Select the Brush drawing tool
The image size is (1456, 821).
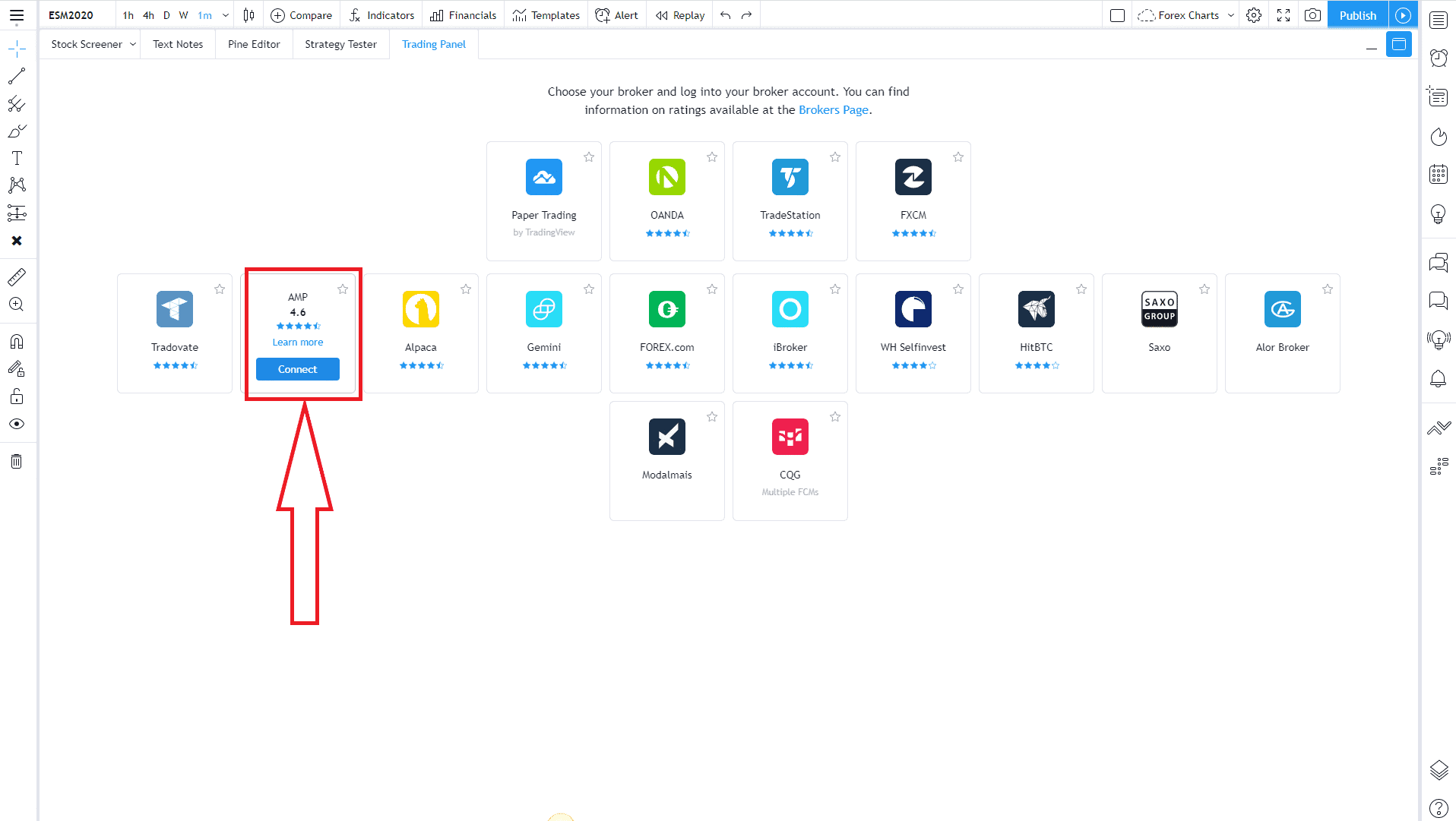[x=17, y=131]
